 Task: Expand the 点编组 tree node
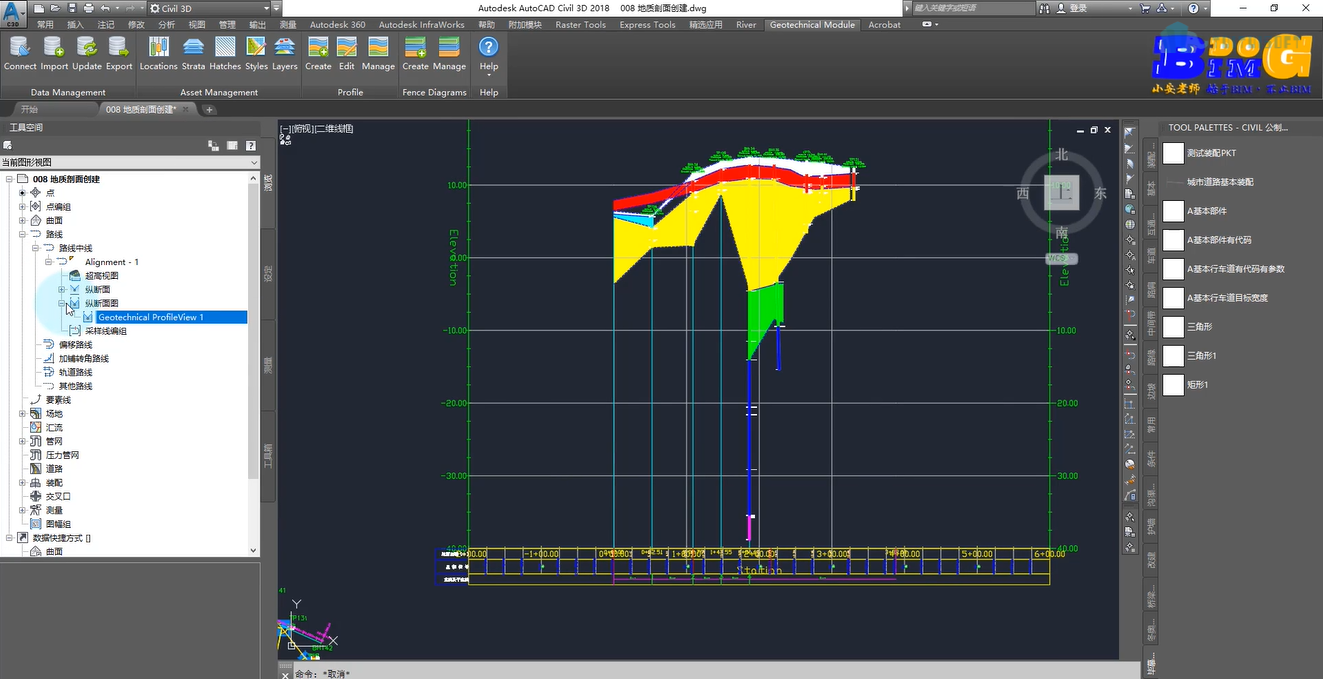[23, 207]
